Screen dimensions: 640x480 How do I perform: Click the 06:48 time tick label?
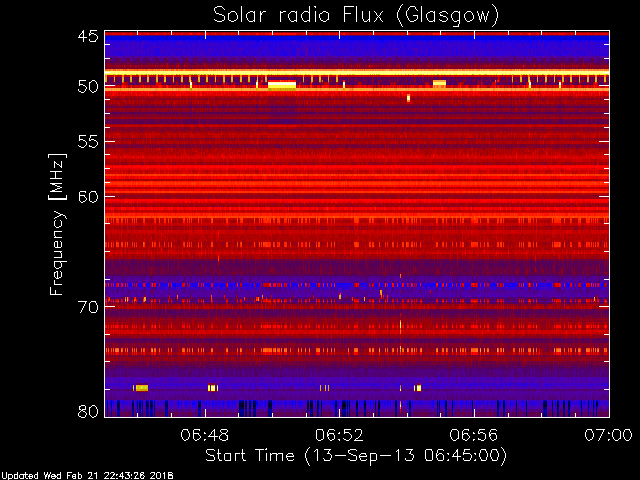[x=205, y=435]
